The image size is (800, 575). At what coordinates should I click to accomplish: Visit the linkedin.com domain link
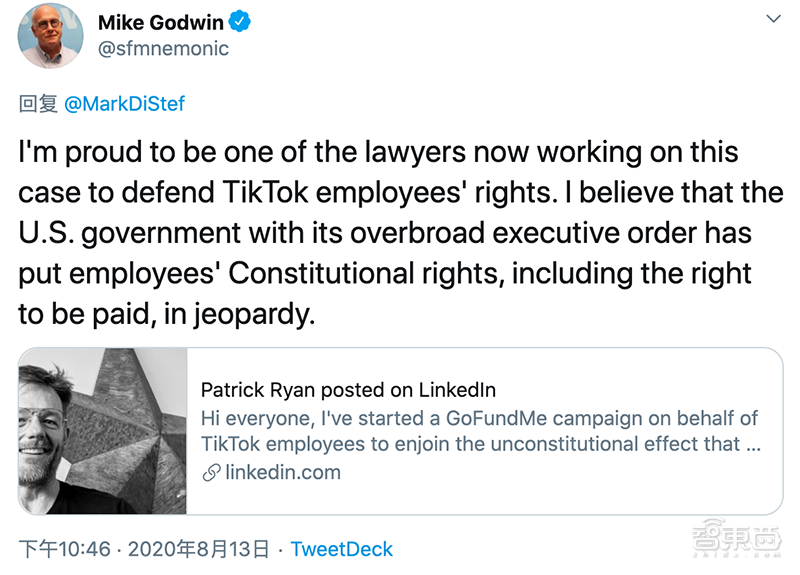(284, 473)
